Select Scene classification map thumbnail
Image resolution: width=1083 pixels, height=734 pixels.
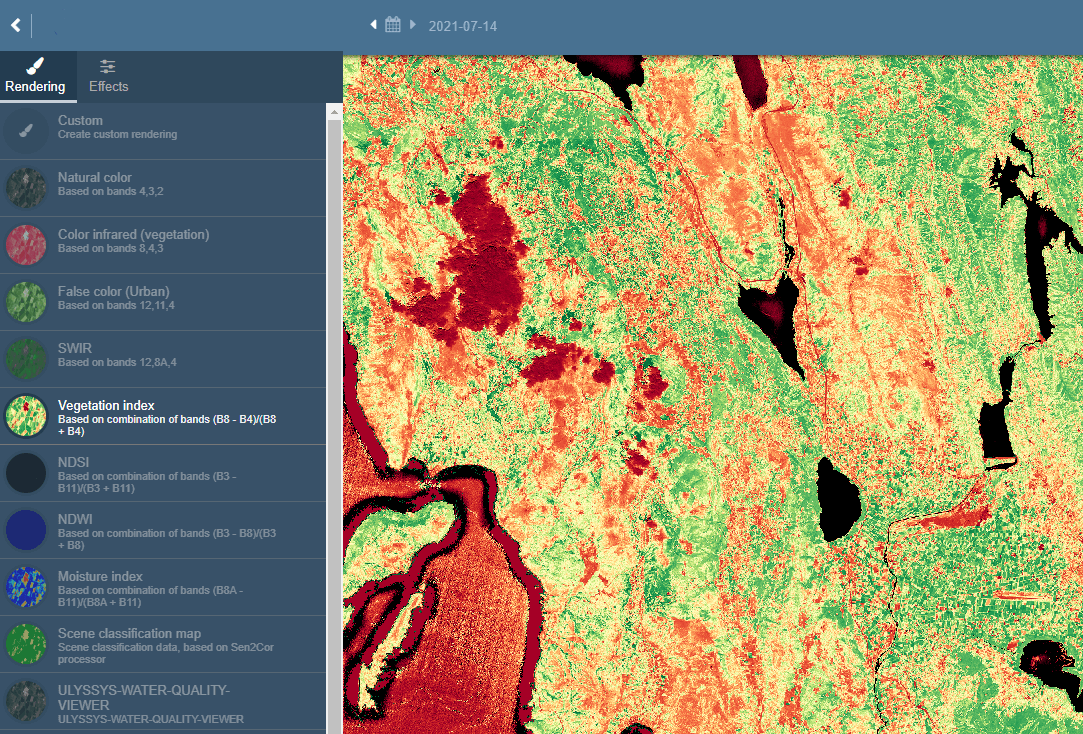pyautogui.click(x=26, y=644)
